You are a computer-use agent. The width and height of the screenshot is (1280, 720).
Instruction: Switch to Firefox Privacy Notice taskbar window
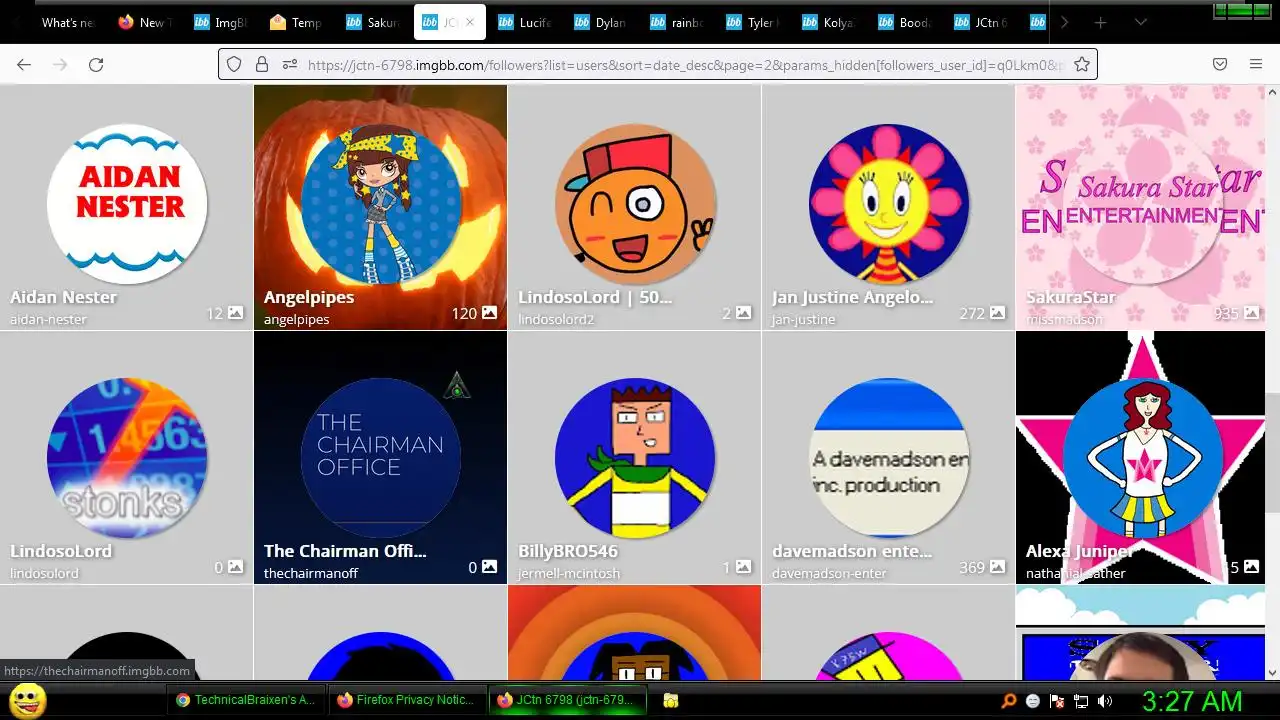click(x=408, y=700)
